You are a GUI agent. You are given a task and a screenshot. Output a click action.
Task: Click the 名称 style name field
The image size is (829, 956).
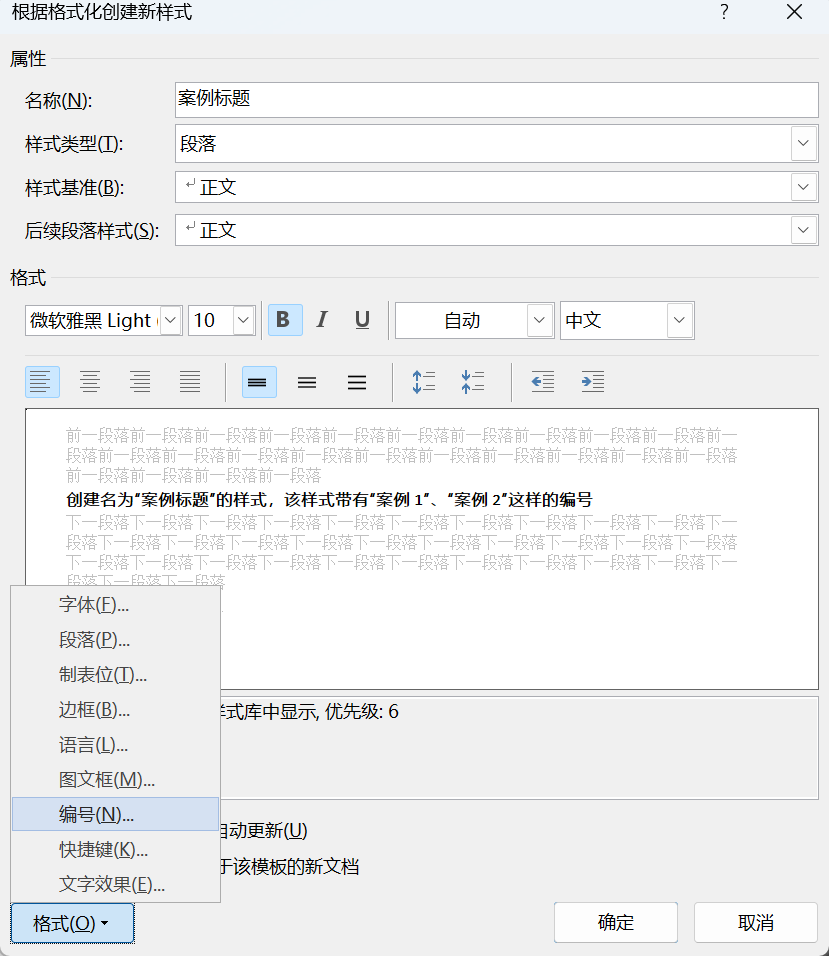tap(496, 100)
